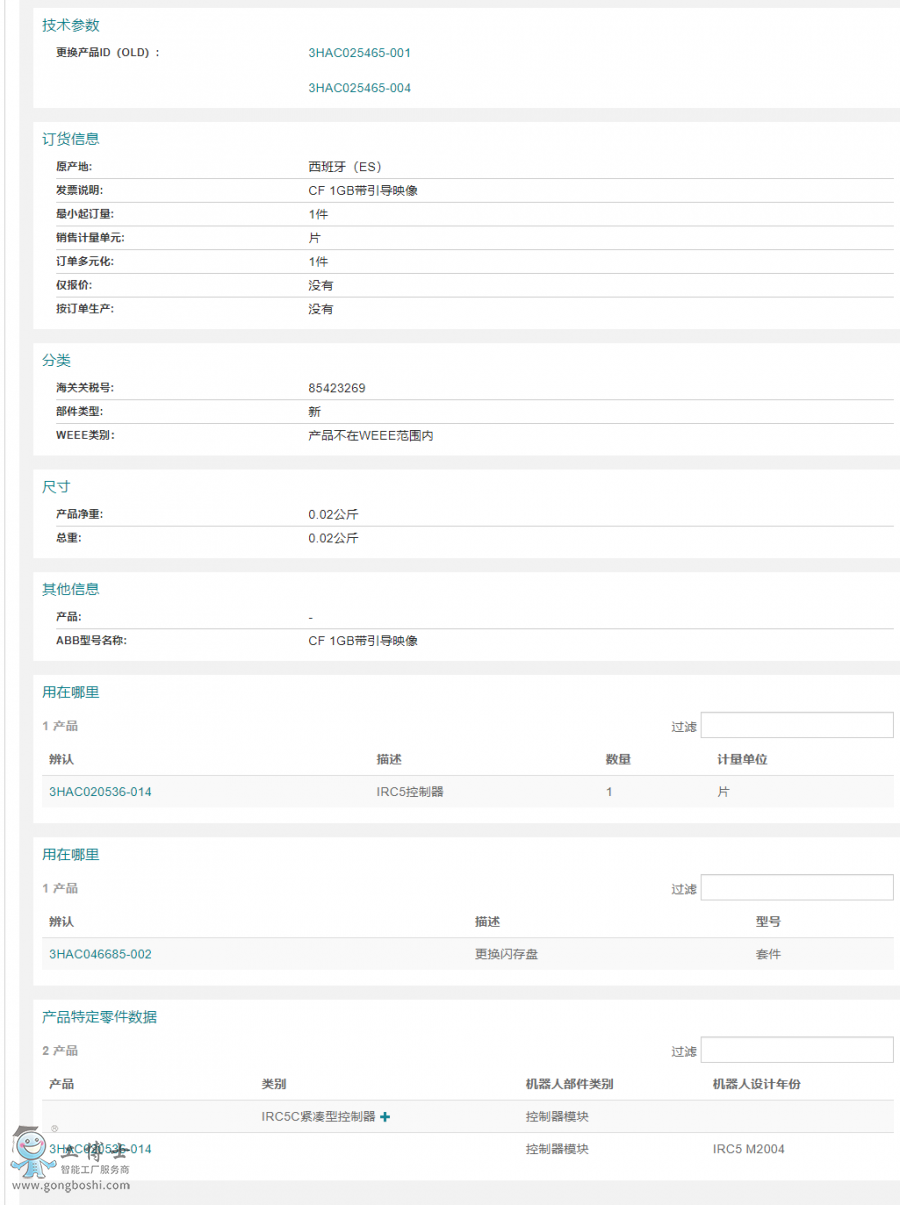Sort by the 计量单位 column header
The width and height of the screenshot is (900, 1205).
[x=742, y=760]
